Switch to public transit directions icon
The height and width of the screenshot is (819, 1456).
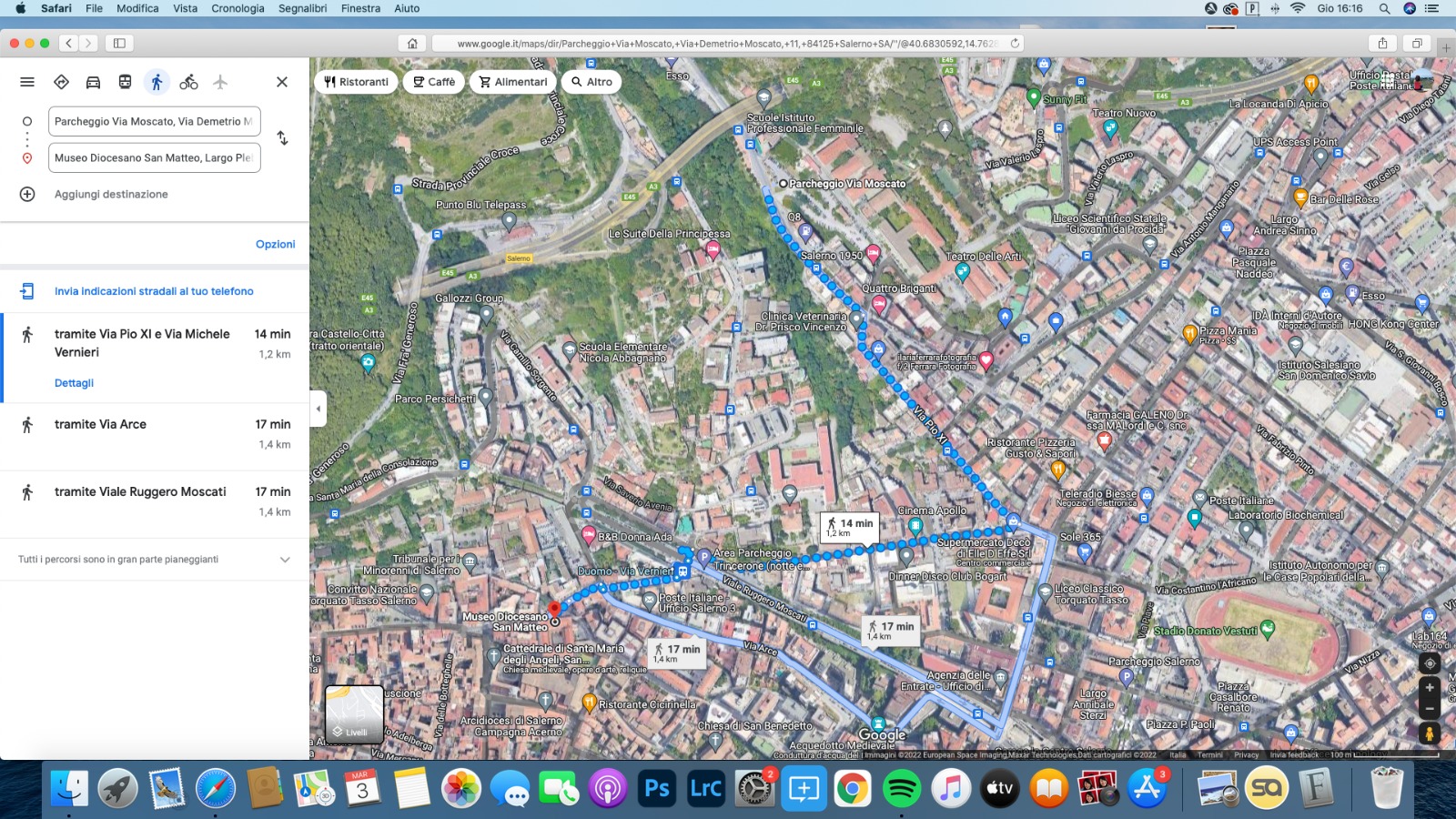pos(125,82)
